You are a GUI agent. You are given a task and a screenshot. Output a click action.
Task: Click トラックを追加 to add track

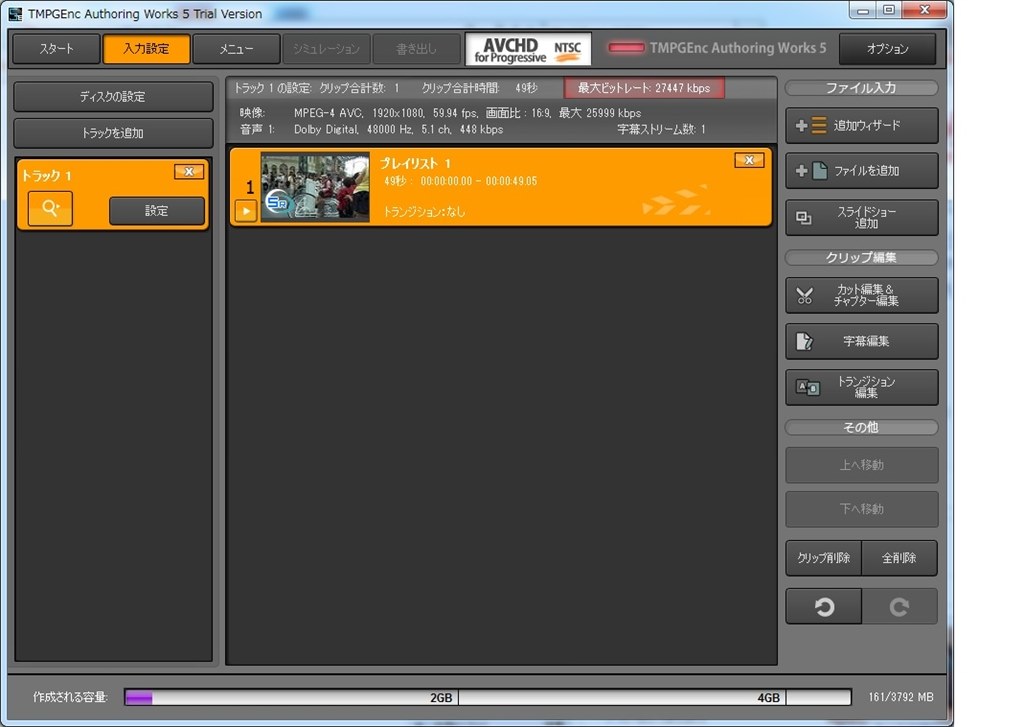[x=113, y=133]
